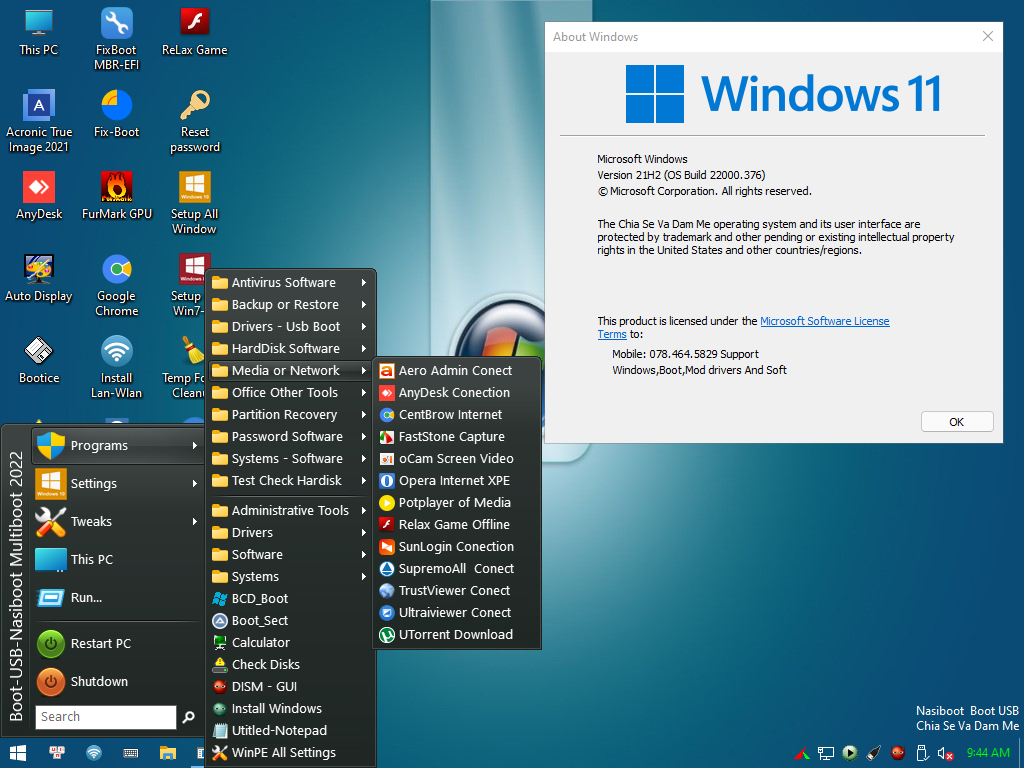Click the Windows Start button in taskbar

pyautogui.click(x=17, y=752)
